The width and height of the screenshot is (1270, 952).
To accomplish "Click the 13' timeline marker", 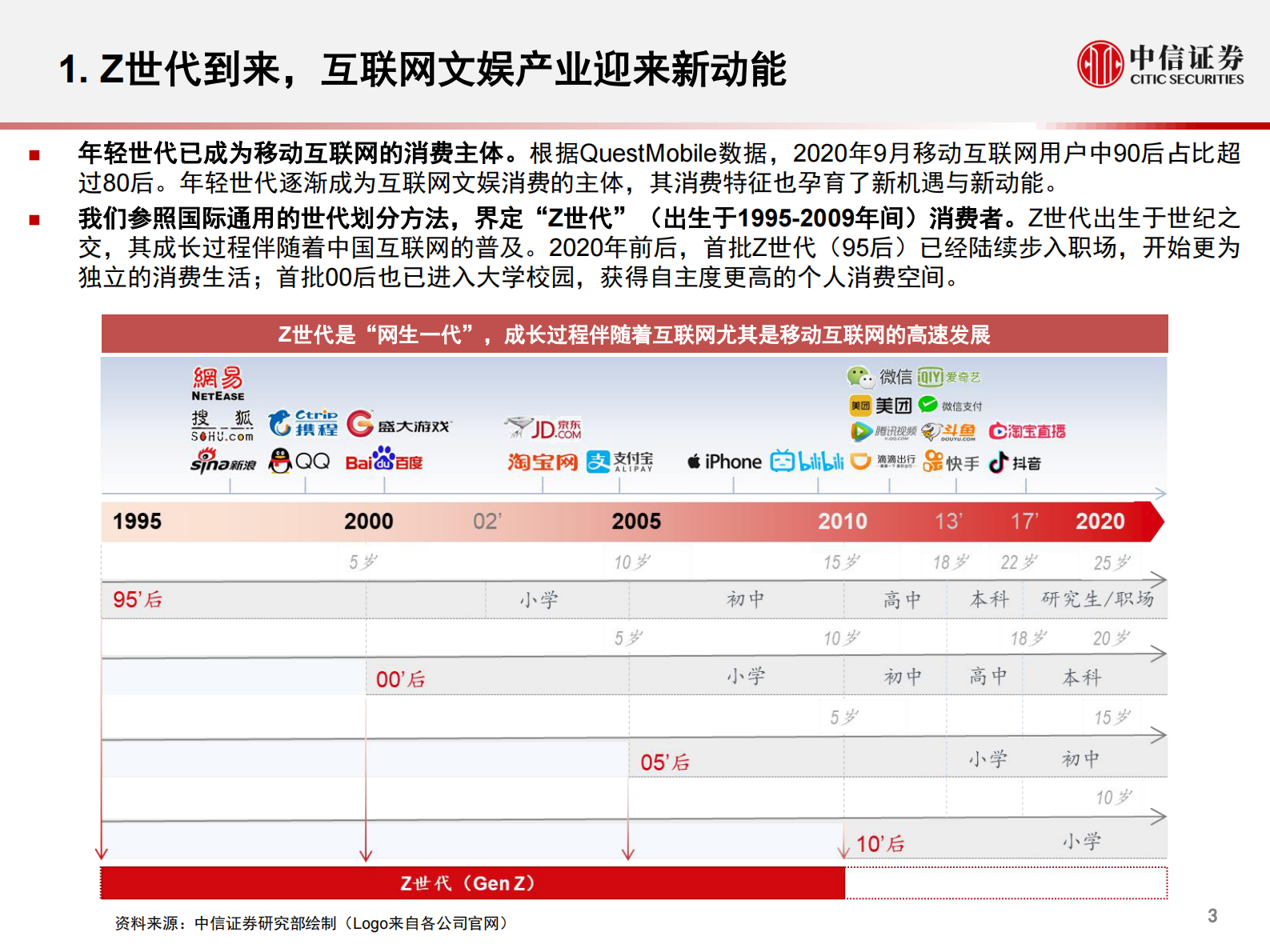I will [948, 522].
